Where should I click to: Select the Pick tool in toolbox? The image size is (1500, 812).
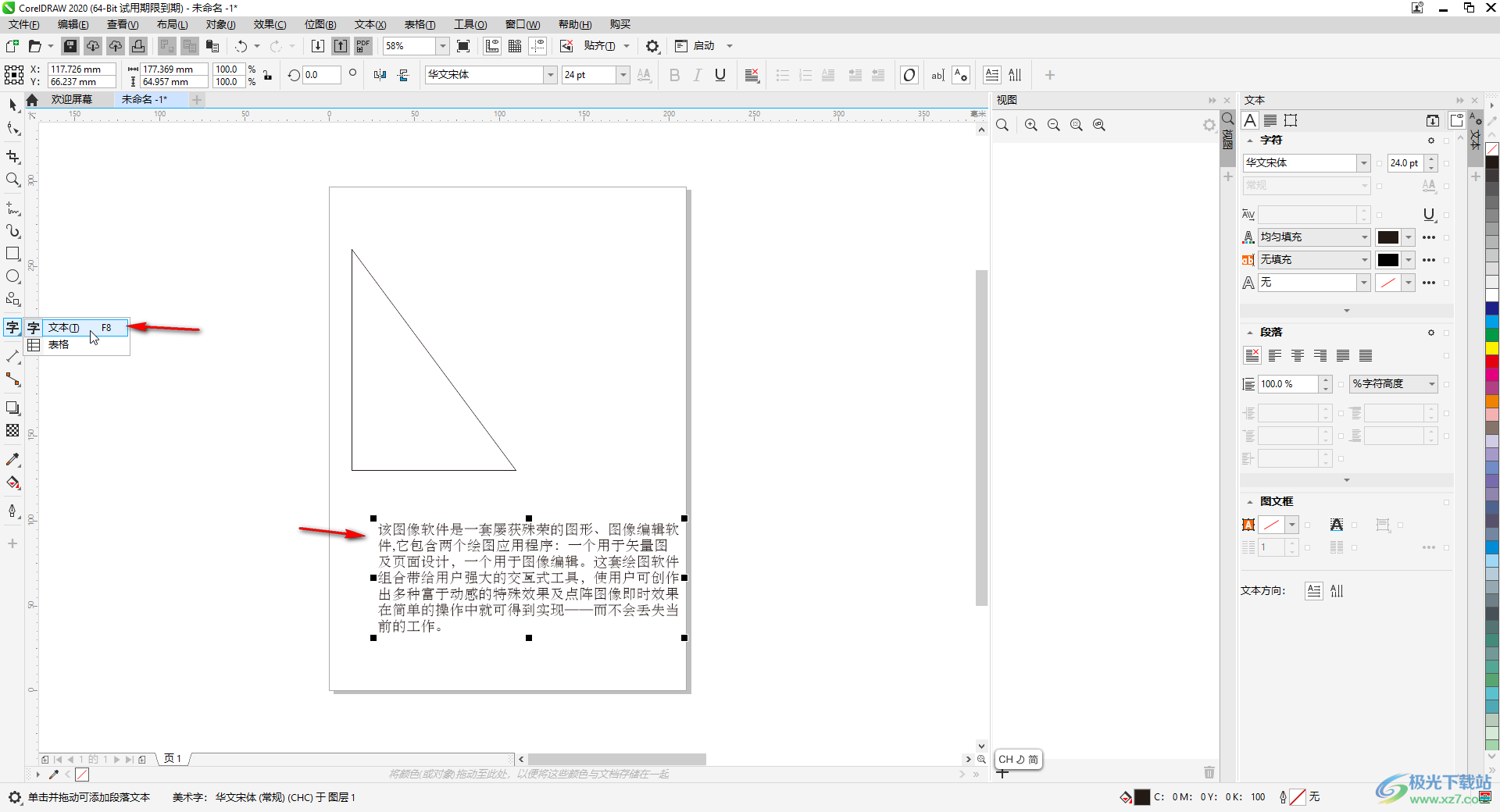(x=12, y=105)
